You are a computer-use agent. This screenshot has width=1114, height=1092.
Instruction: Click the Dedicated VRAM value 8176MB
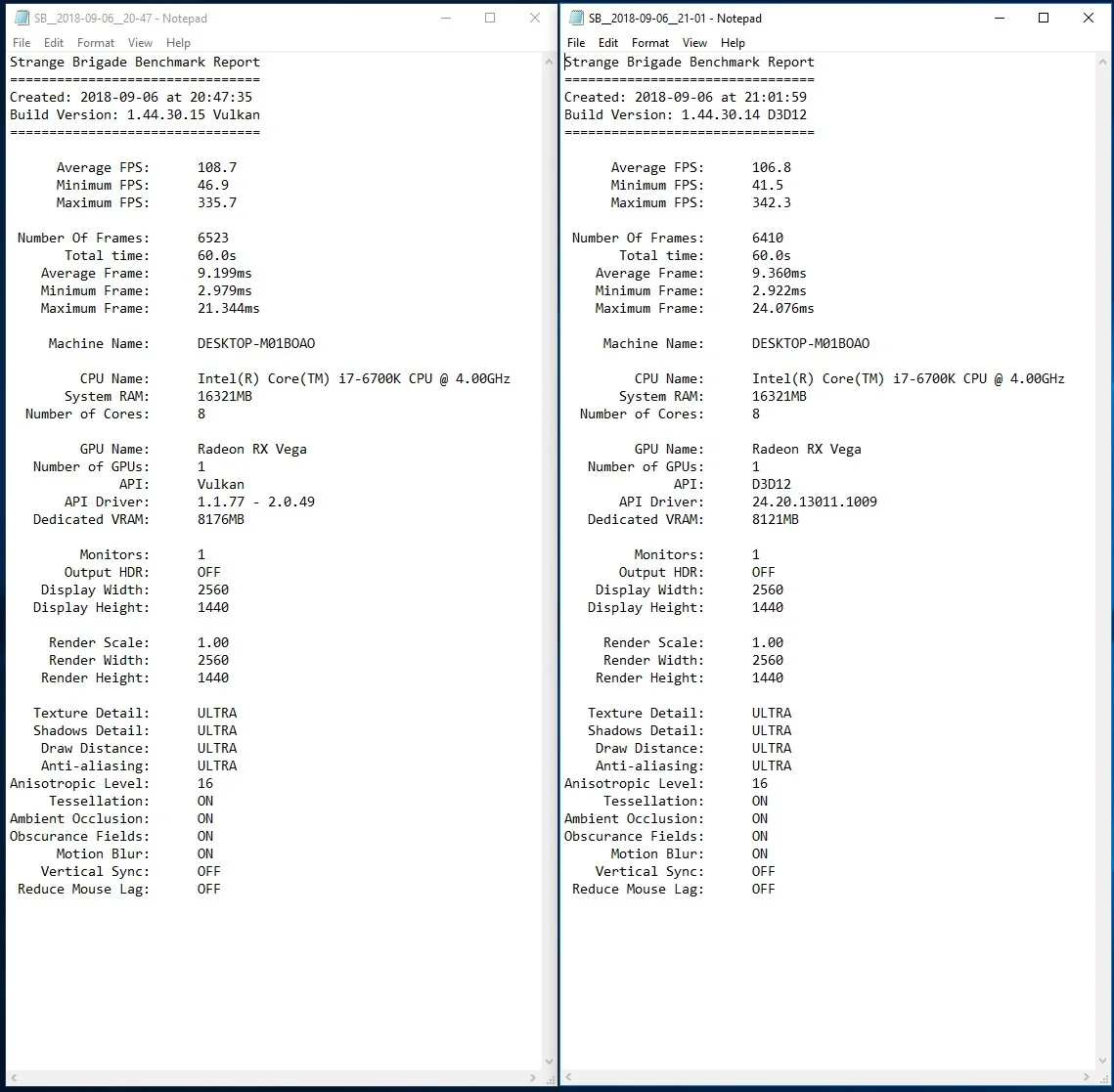[221, 520]
